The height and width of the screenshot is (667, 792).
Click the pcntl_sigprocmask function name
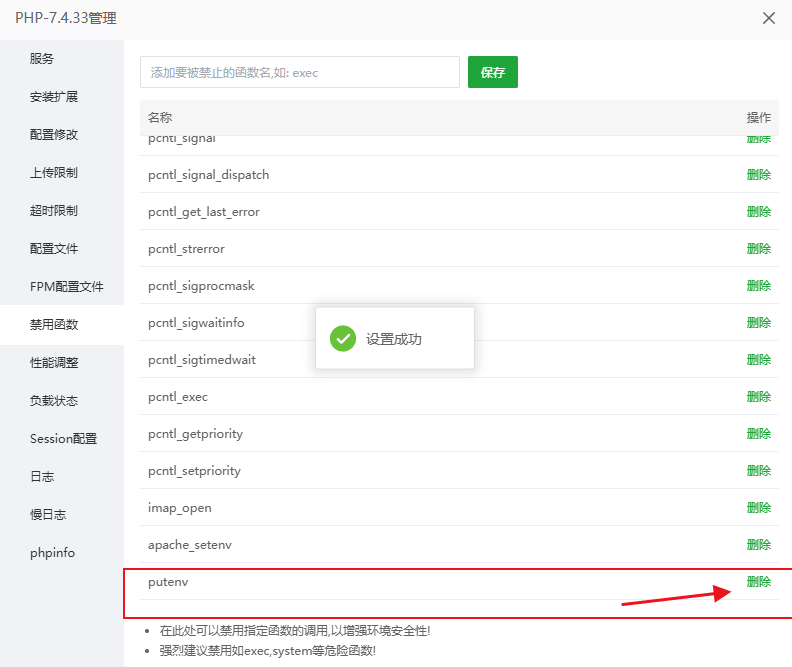201,286
